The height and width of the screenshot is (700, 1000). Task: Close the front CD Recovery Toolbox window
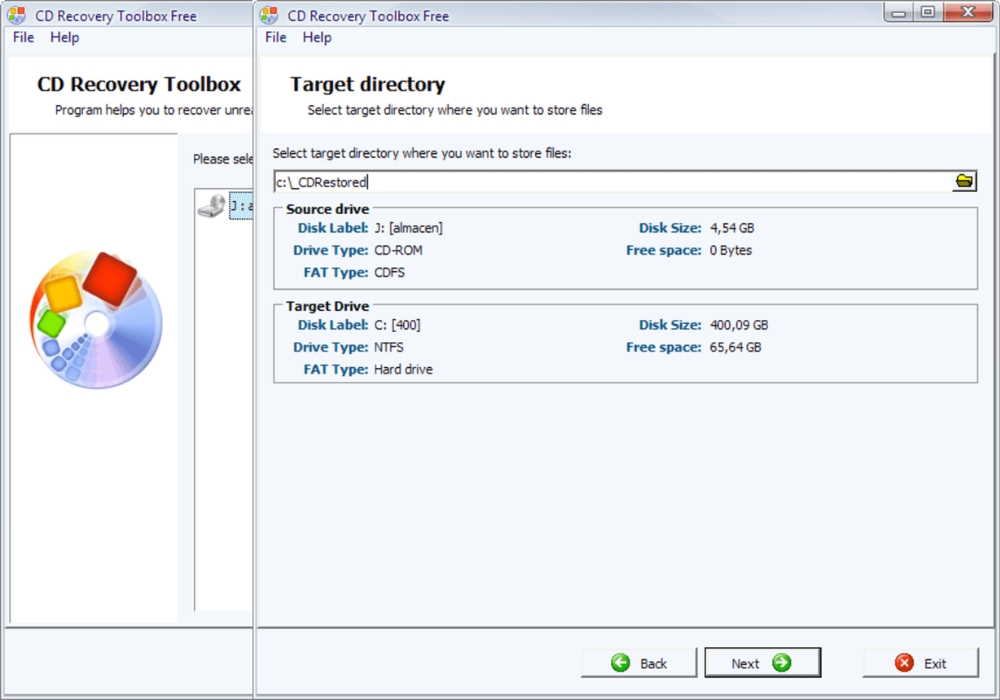click(968, 13)
